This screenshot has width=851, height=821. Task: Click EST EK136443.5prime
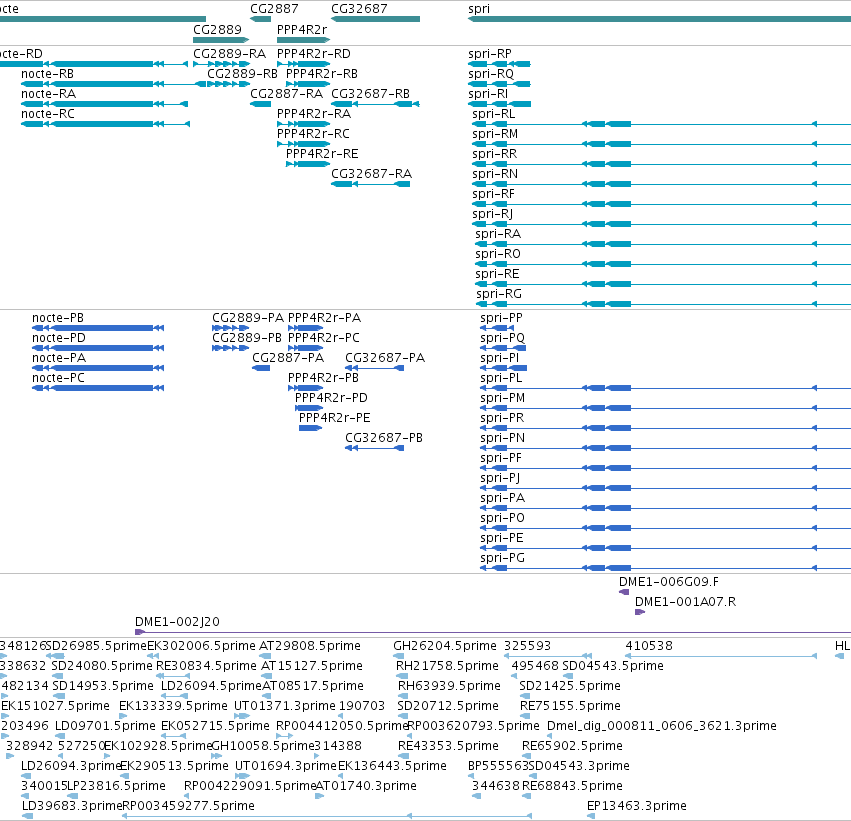coord(392,766)
